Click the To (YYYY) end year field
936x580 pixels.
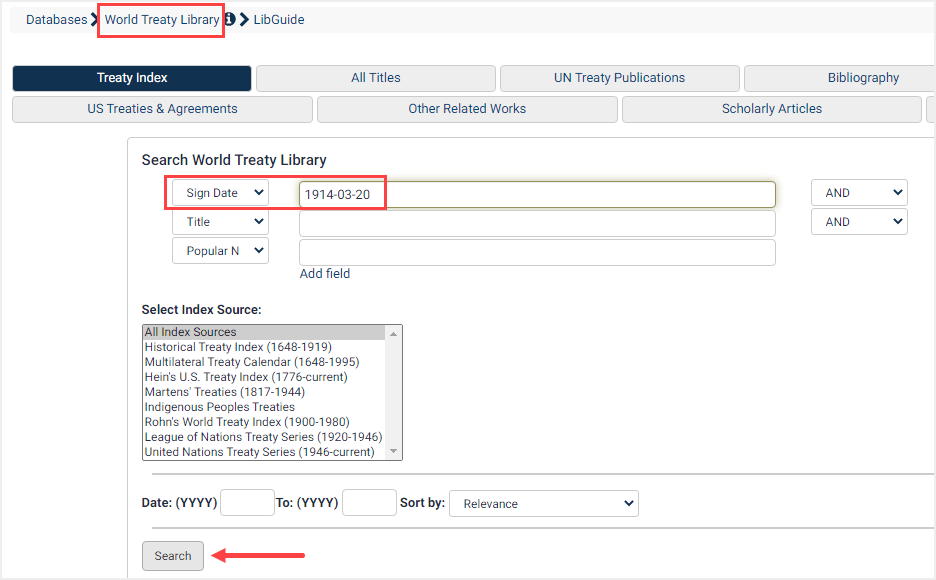[370, 502]
